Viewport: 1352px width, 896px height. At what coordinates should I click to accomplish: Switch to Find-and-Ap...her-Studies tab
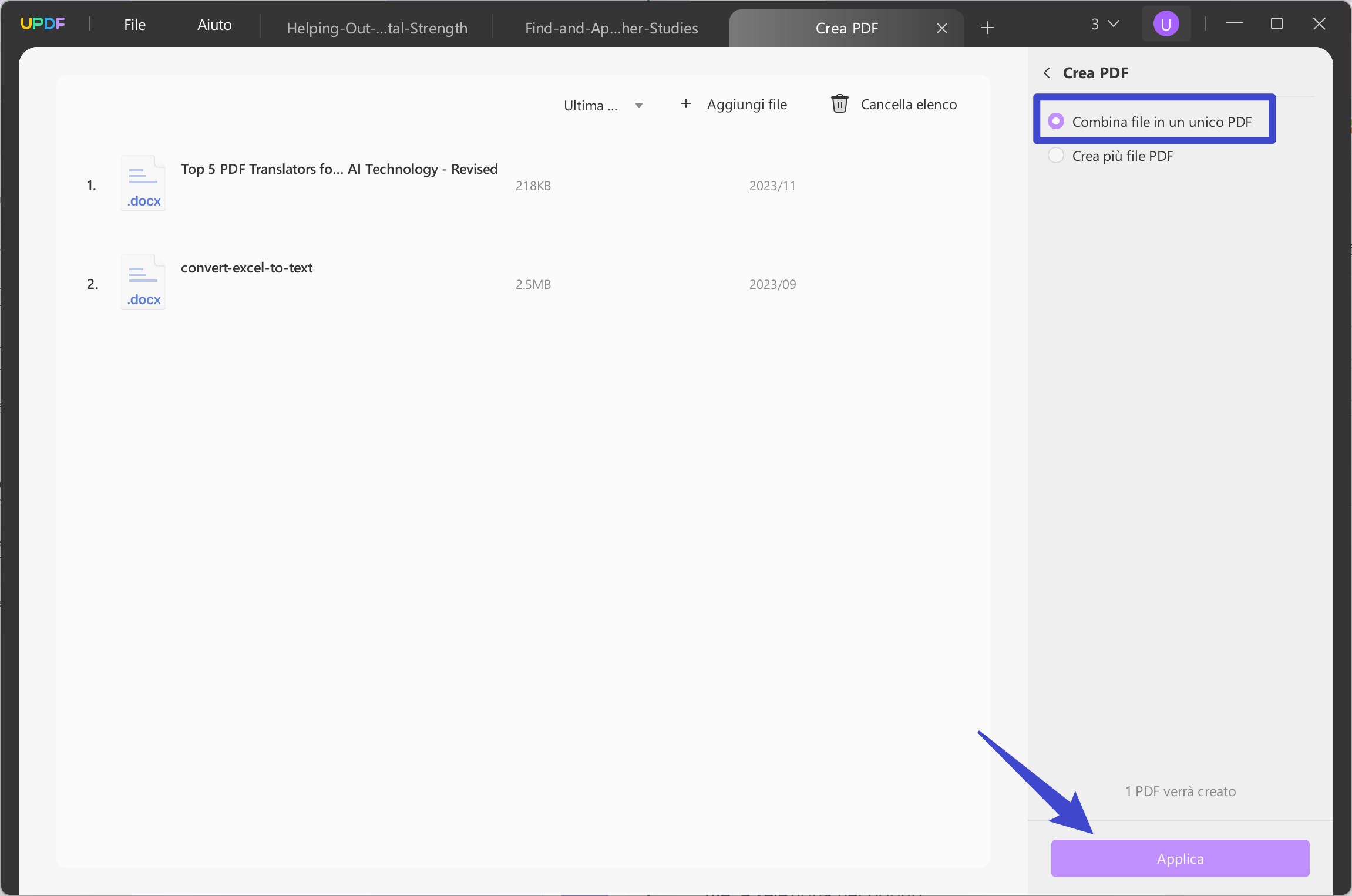(x=611, y=28)
